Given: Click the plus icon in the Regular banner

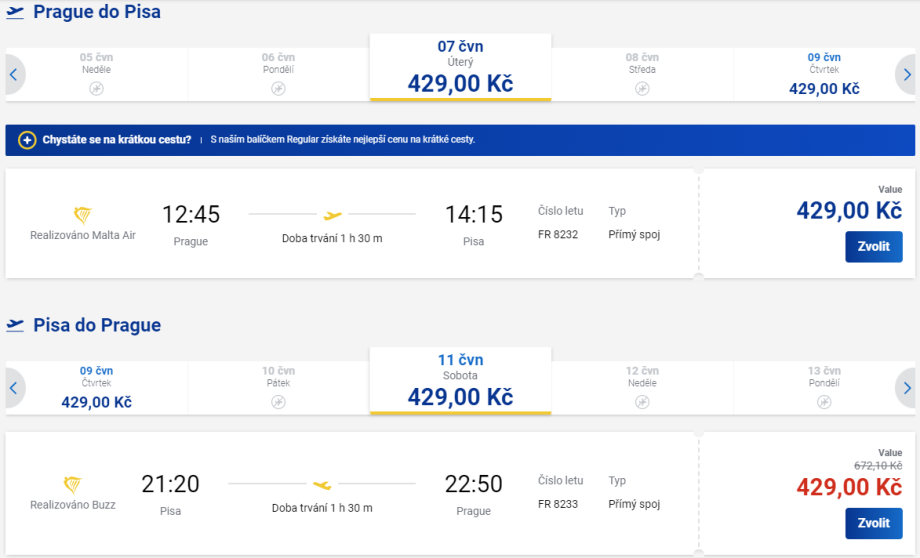Looking at the screenshot, I should point(27,140).
